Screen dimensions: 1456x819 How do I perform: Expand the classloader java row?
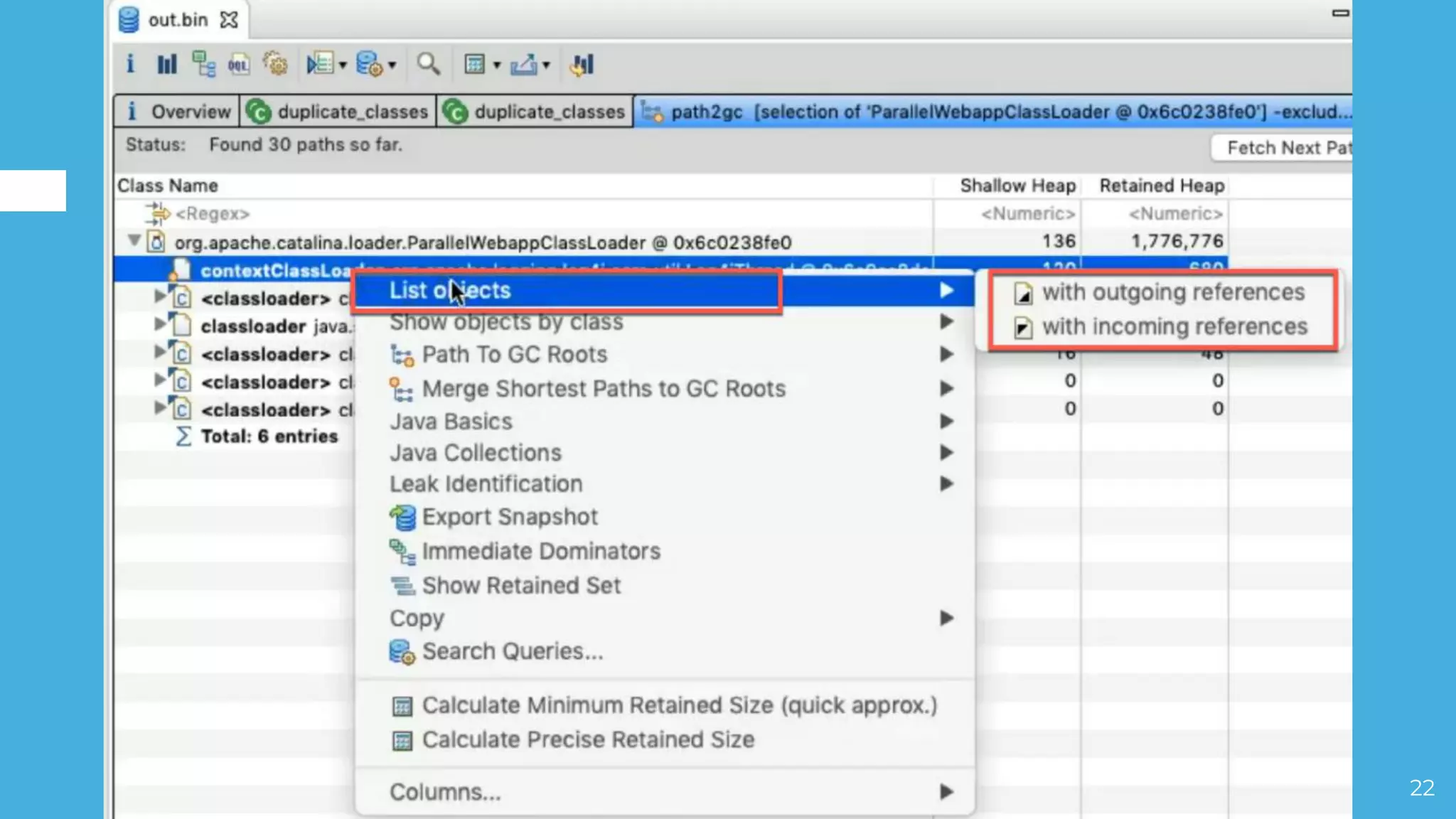coord(160,324)
